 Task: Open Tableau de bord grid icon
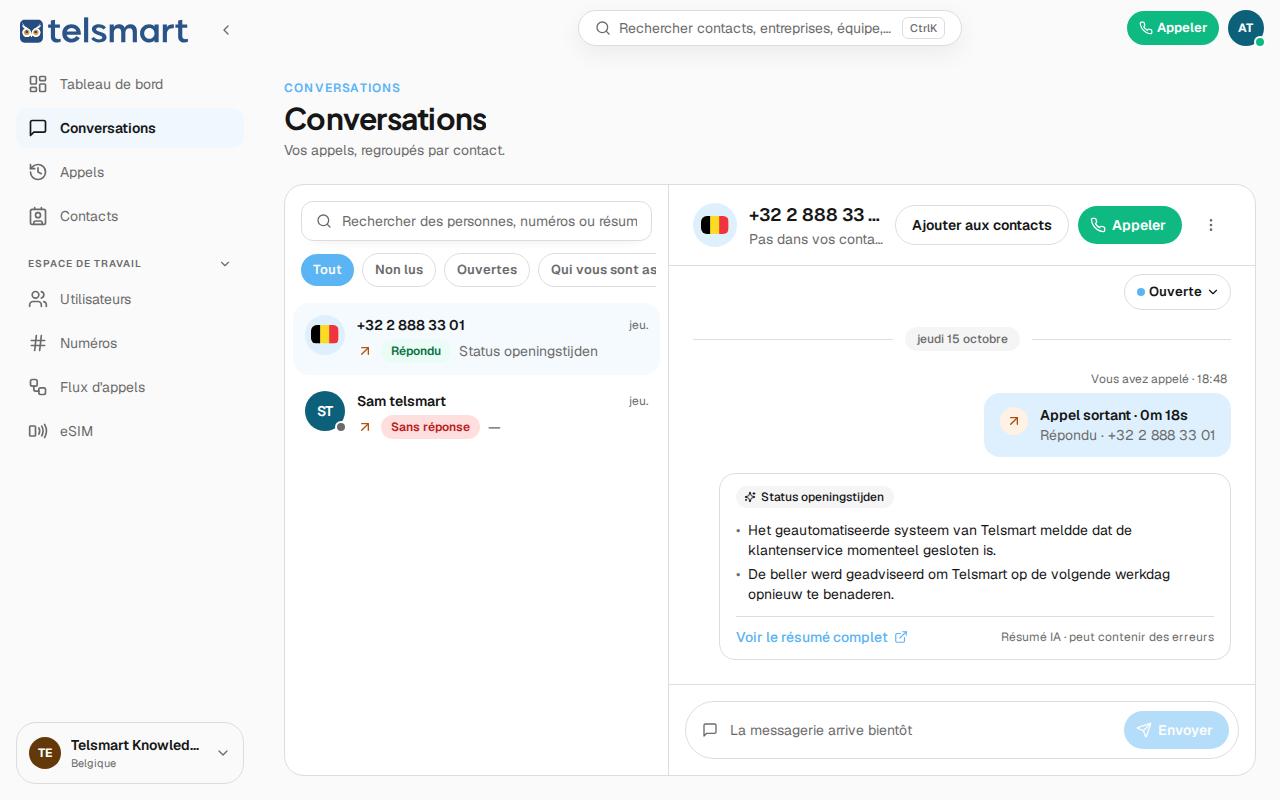tap(38, 84)
